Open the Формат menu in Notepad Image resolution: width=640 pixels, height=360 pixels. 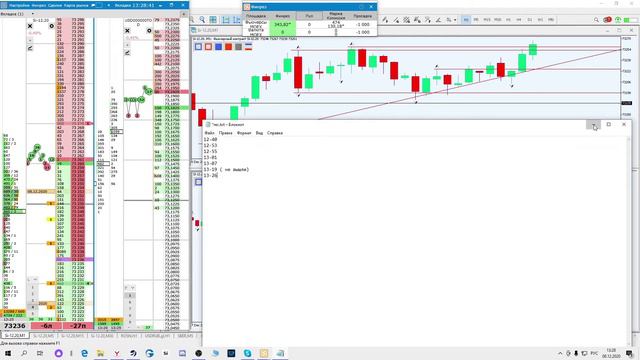tap(244, 133)
